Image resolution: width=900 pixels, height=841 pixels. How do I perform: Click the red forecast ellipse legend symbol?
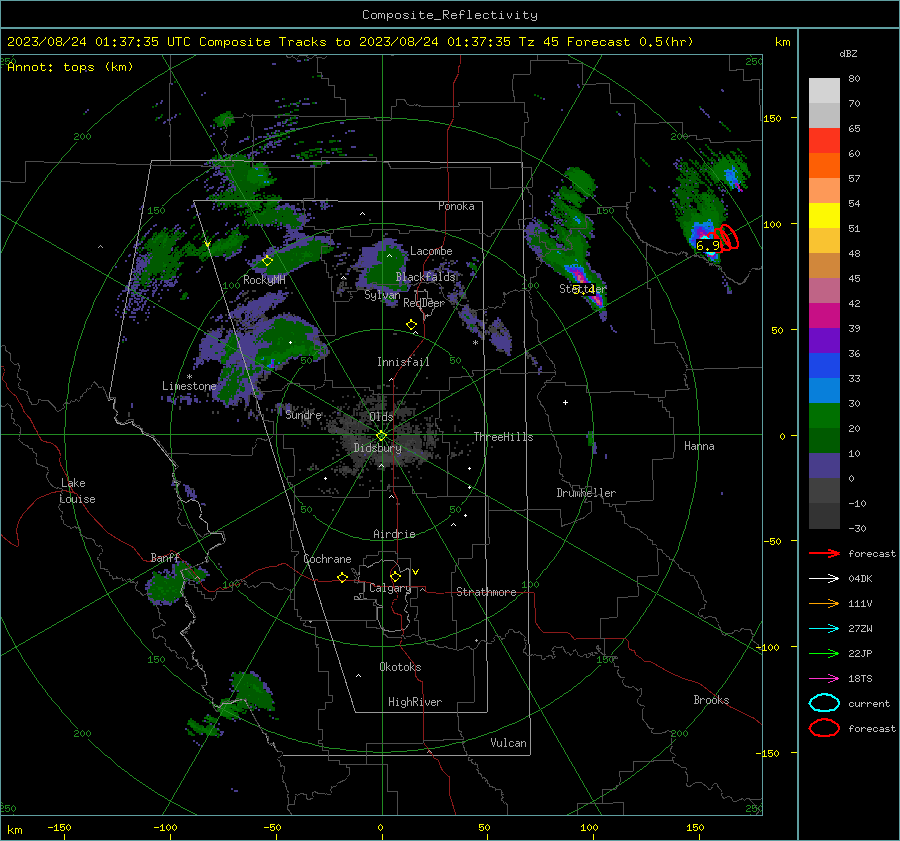824,728
